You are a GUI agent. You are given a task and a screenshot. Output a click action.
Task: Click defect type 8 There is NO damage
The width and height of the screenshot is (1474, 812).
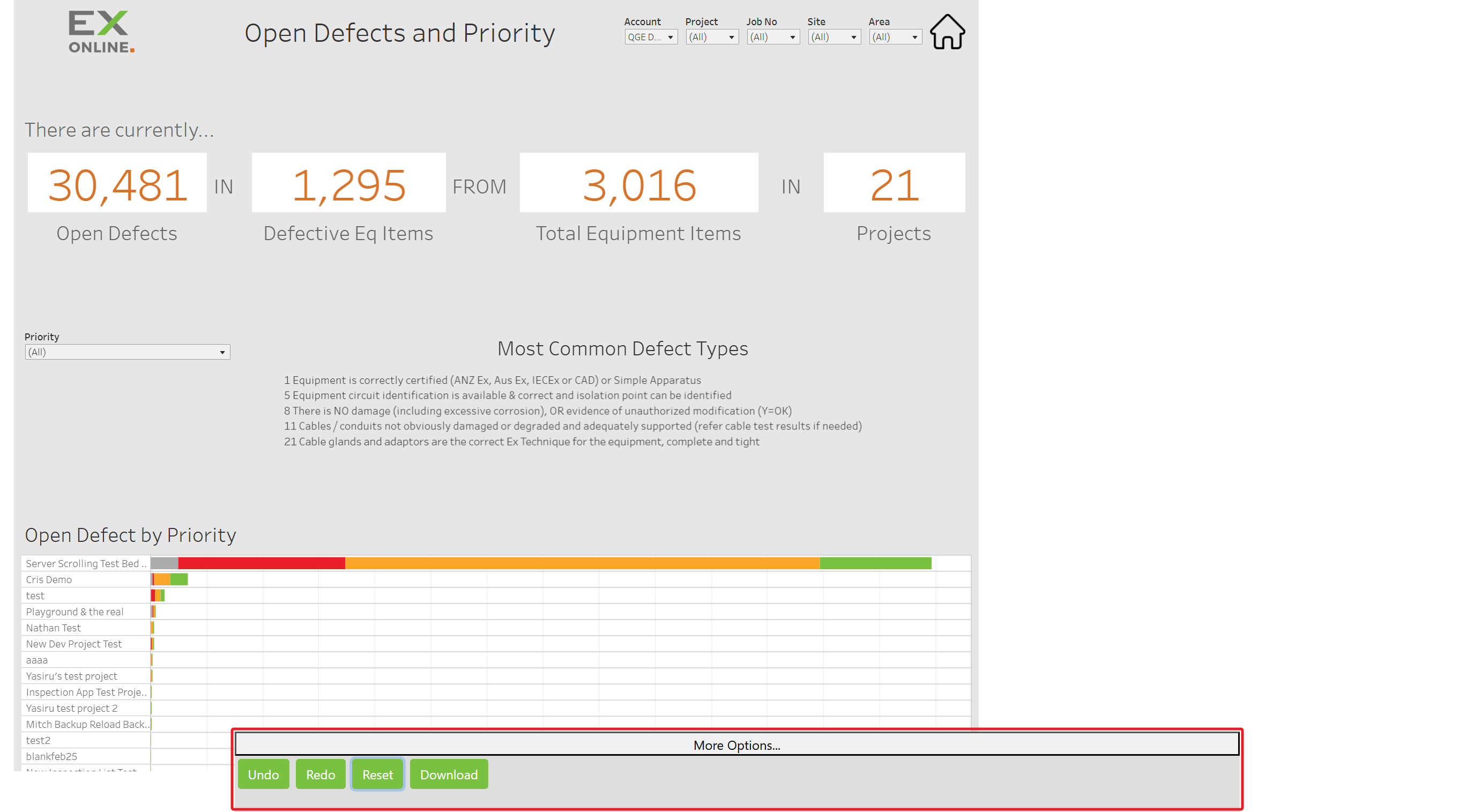point(538,411)
